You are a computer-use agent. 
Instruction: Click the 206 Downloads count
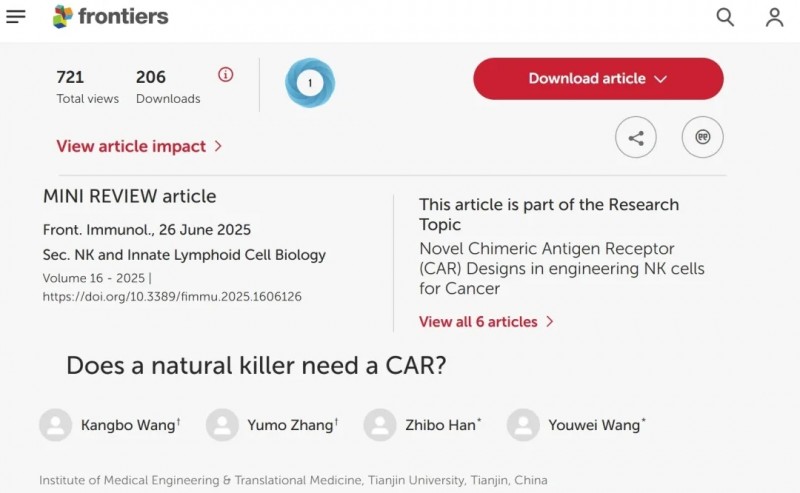(x=168, y=87)
